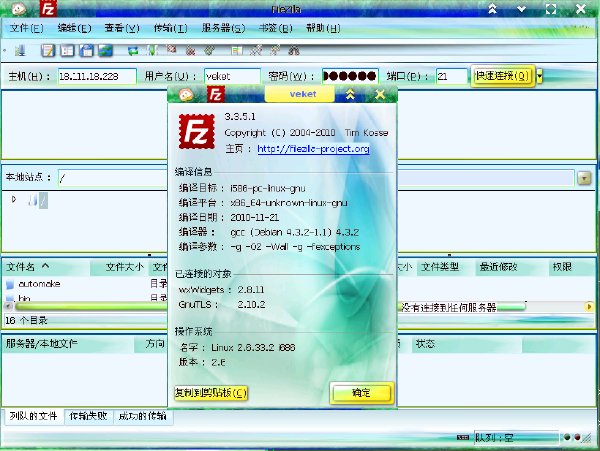
Task: Click the disconnect from server icon
Action: tap(190, 50)
